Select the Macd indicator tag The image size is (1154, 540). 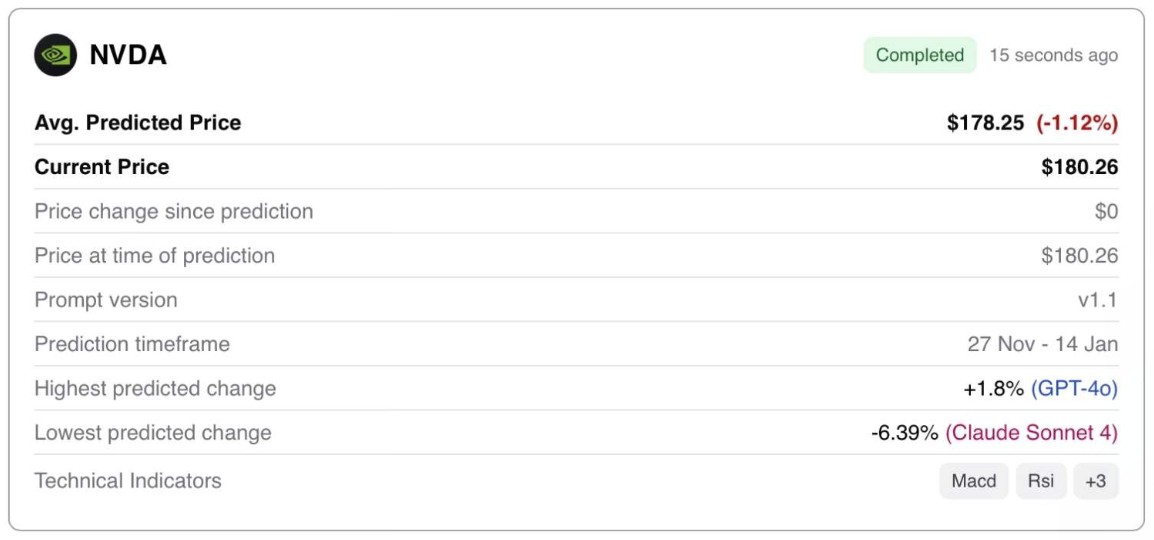pos(973,481)
